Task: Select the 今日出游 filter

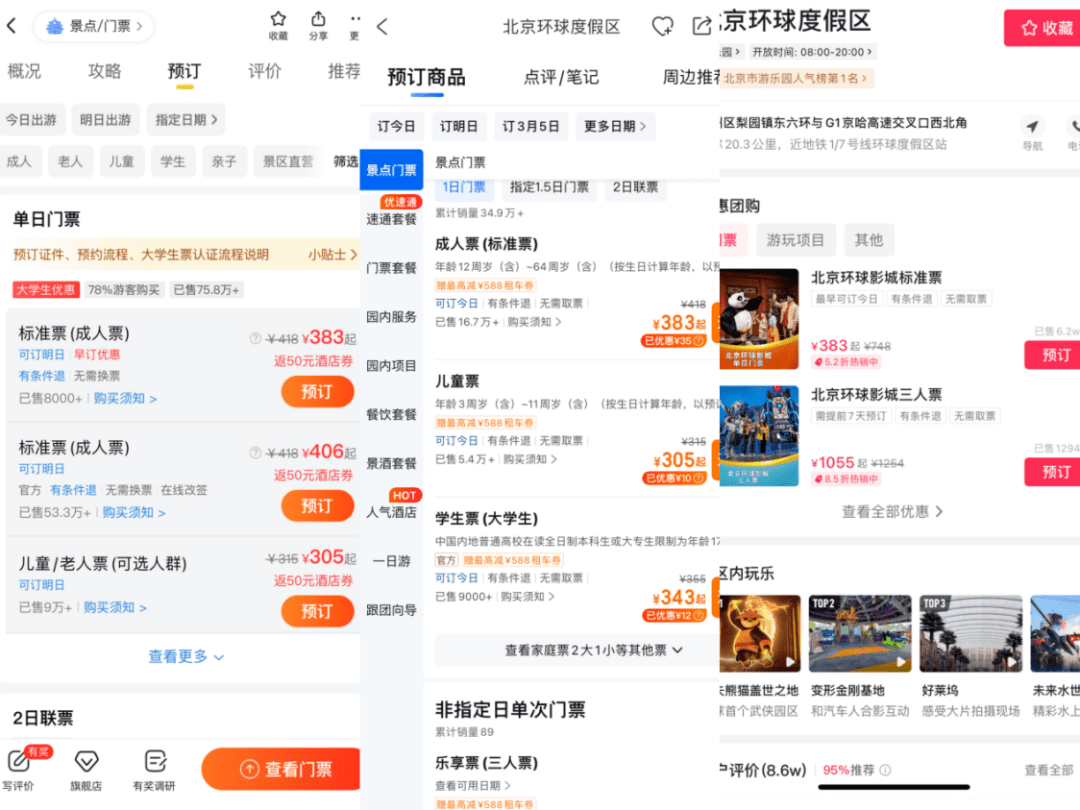Action: (x=32, y=120)
